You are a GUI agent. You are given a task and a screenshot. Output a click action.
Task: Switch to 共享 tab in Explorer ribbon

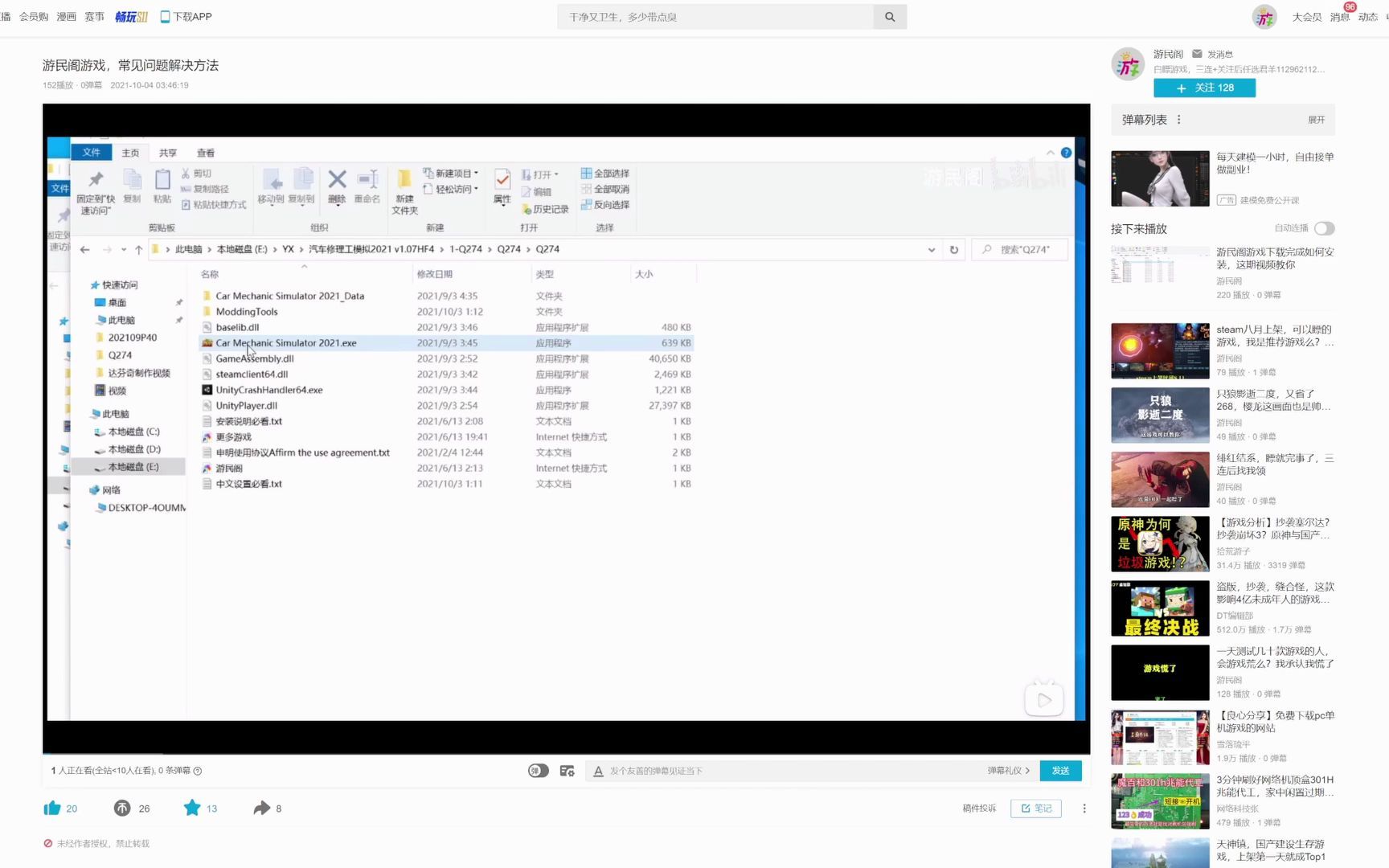tap(168, 153)
